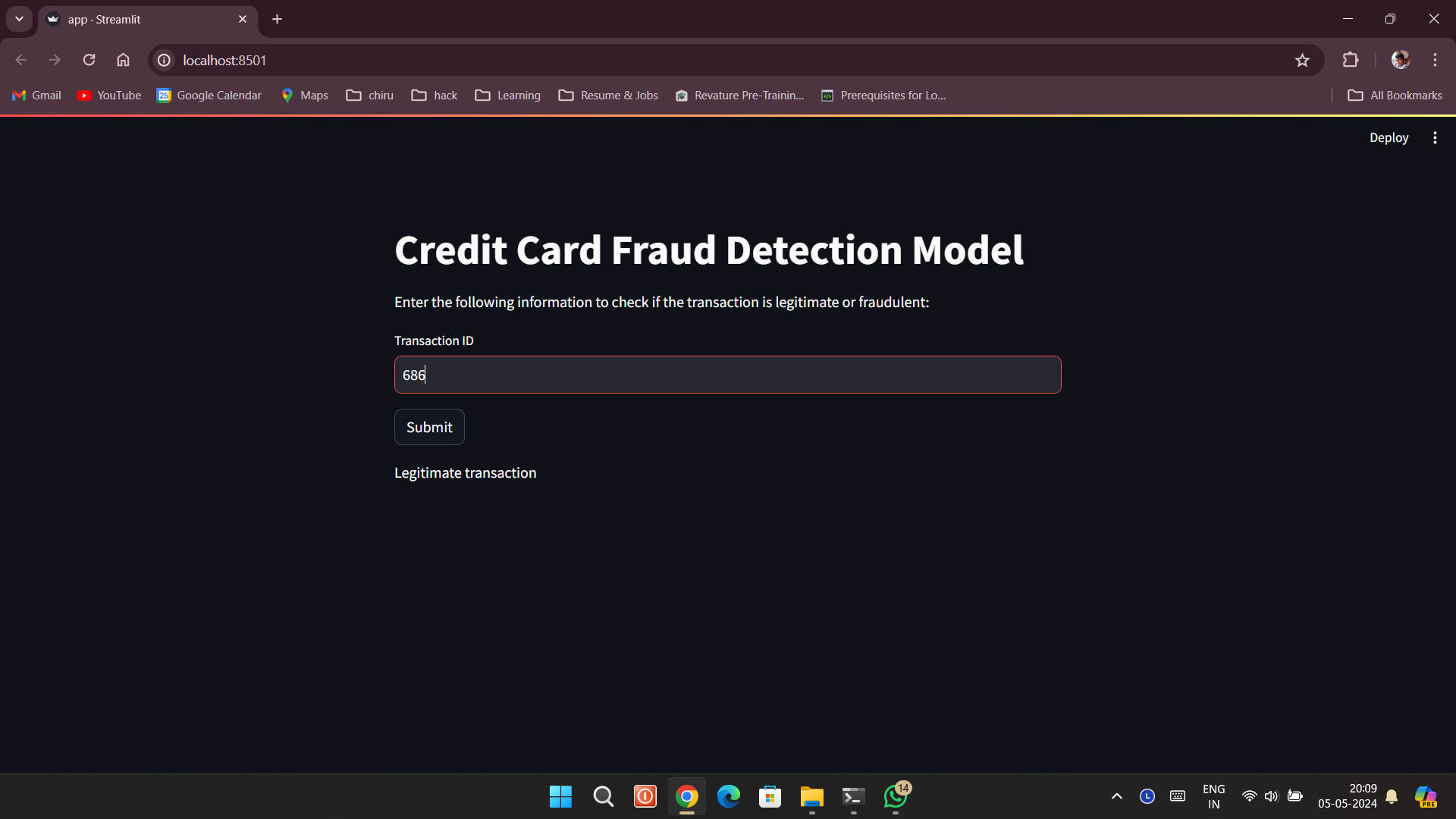Click the address bar showing localhost:8501
This screenshot has height=819, width=1456.
coord(728,60)
